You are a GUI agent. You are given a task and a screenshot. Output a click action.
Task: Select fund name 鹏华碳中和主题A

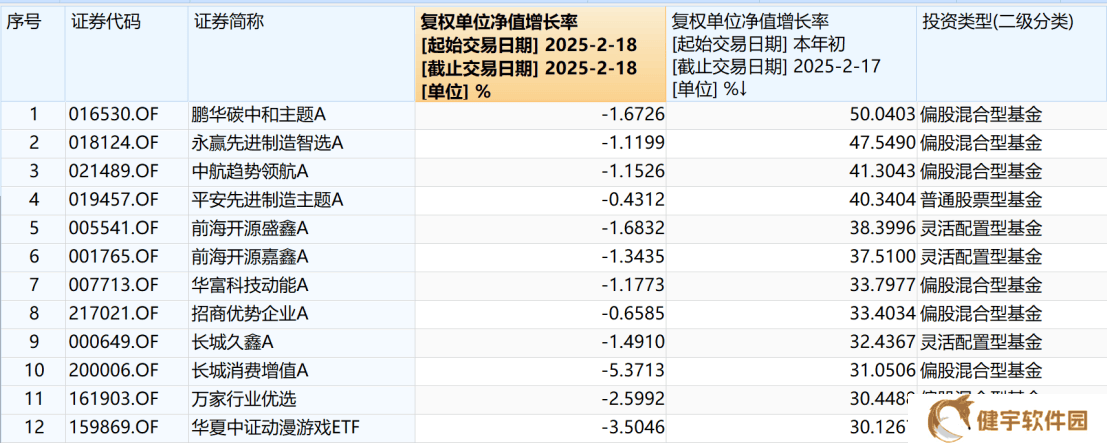(x=258, y=115)
